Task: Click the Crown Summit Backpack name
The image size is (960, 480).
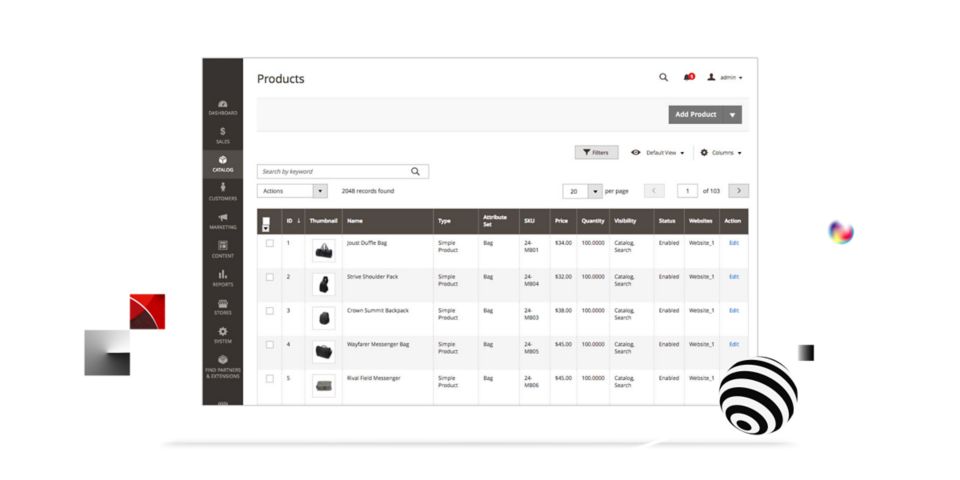Action: [x=377, y=310]
